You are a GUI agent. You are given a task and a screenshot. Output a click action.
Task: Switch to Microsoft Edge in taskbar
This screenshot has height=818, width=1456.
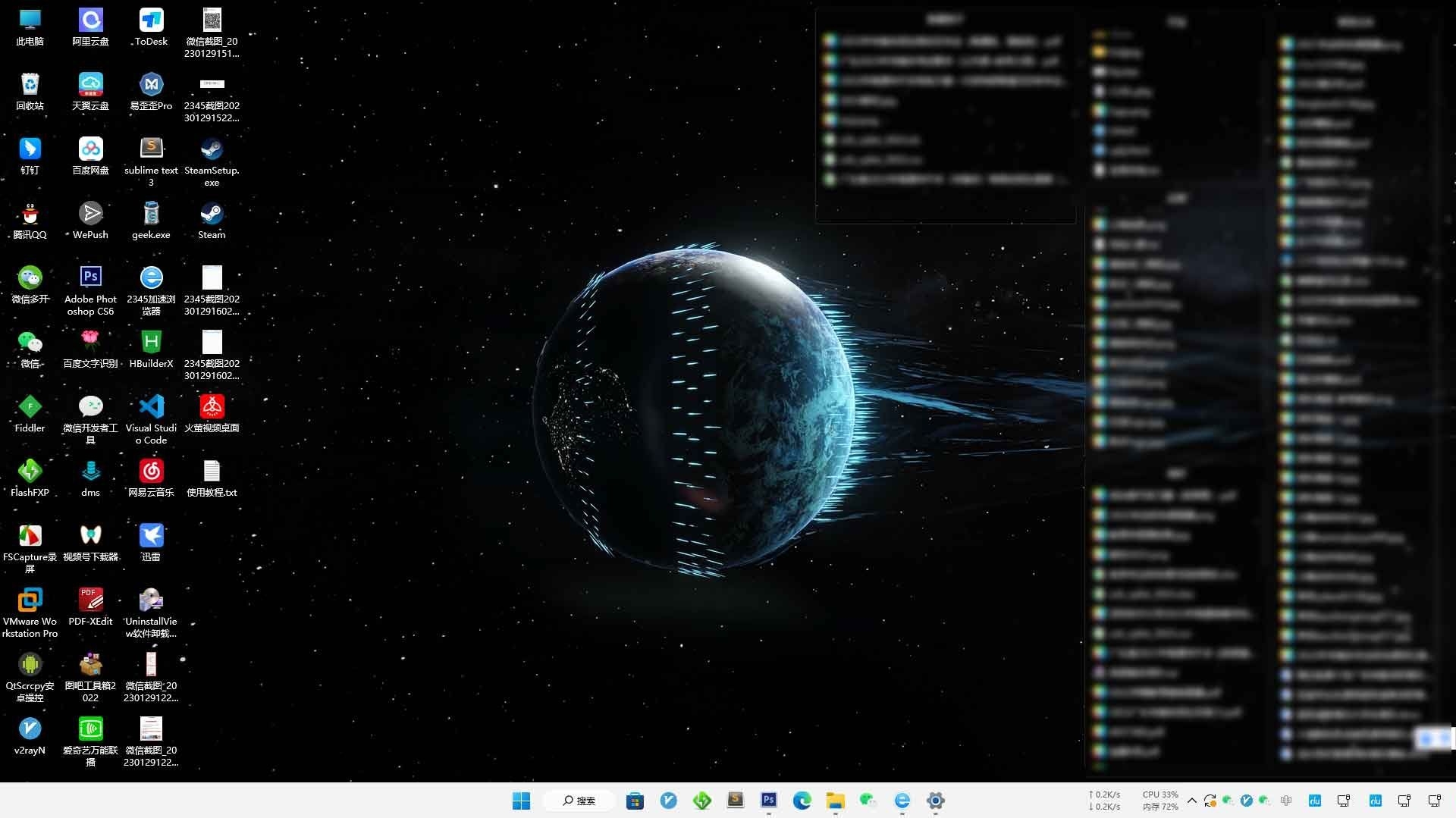802,801
